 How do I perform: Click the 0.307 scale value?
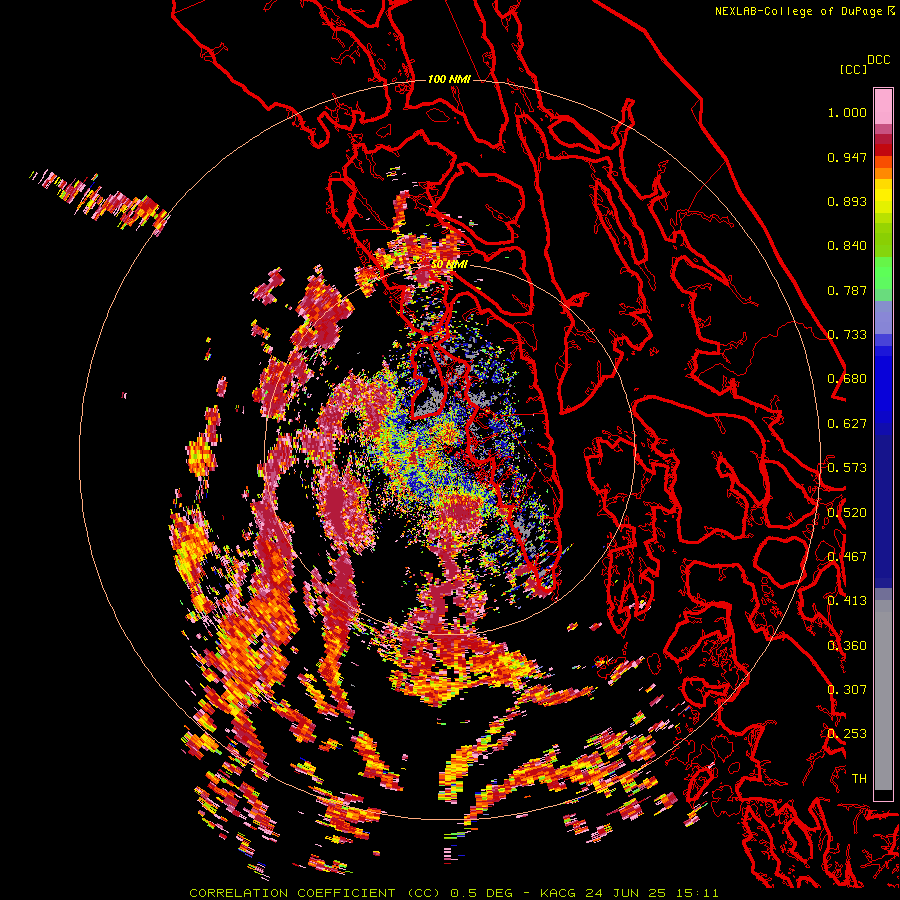847,690
